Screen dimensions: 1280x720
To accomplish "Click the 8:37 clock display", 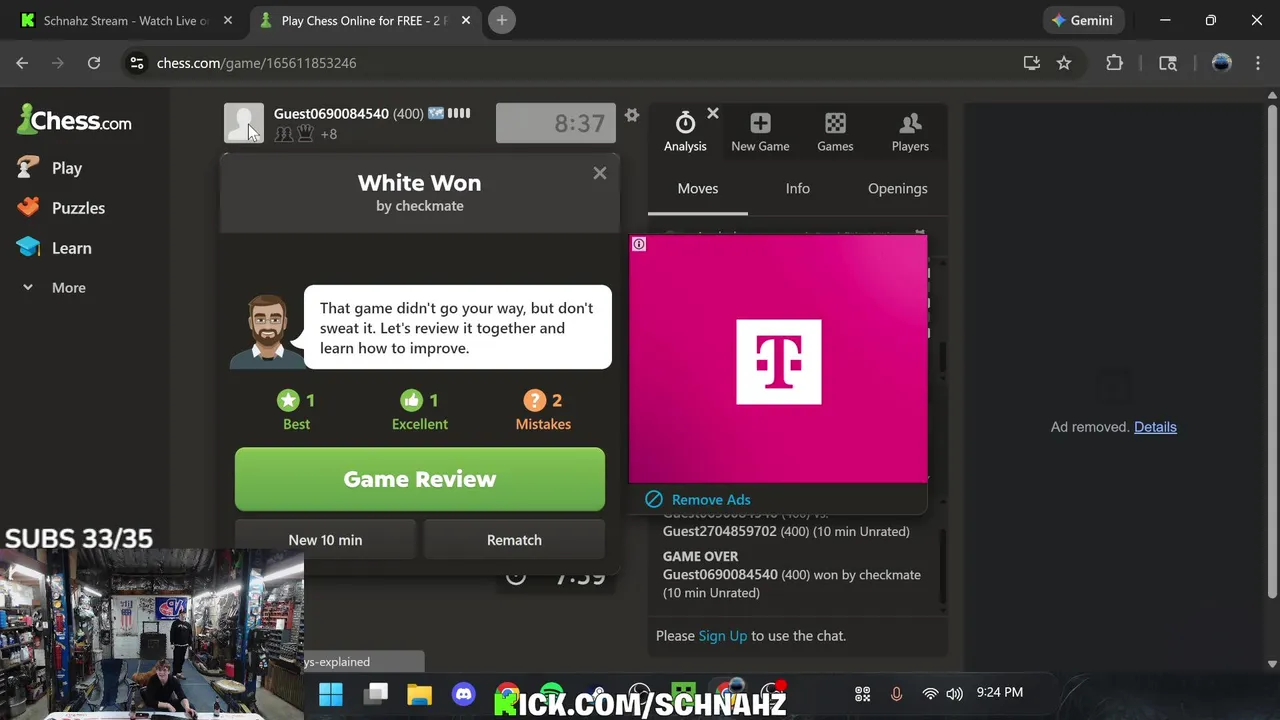I will 556,123.
